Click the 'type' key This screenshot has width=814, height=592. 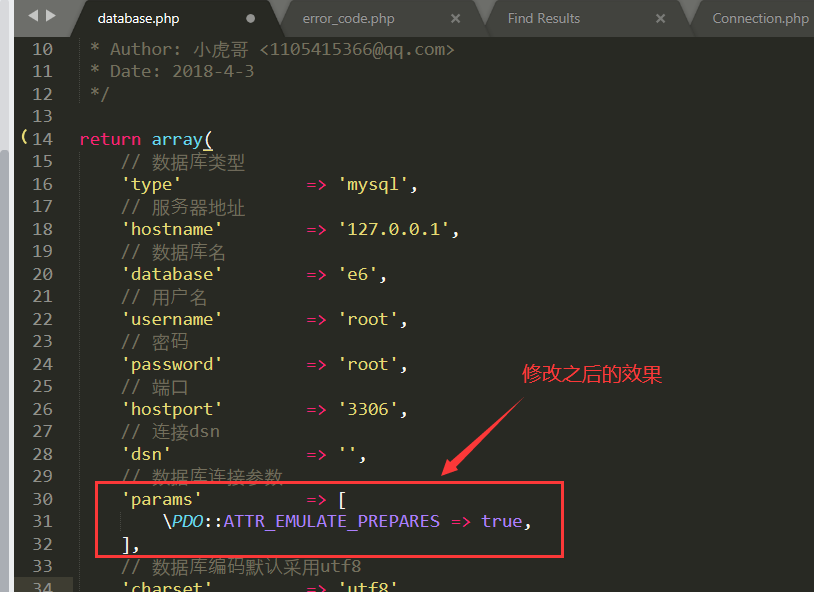point(151,184)
